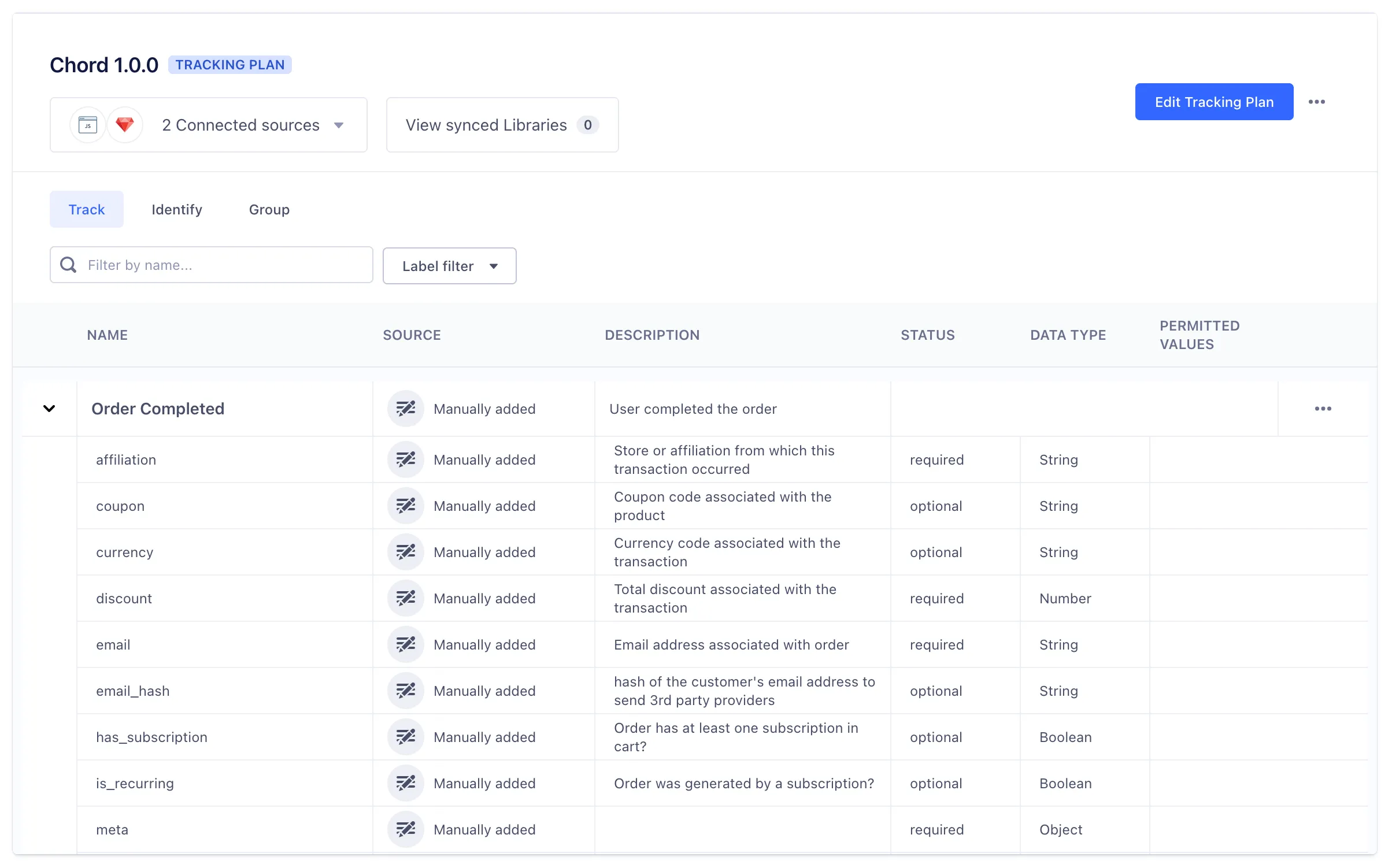The height and width of the screenshot is (868, 1392).
Task: Collapse the Order Completed event row
Action: [49, 409]
